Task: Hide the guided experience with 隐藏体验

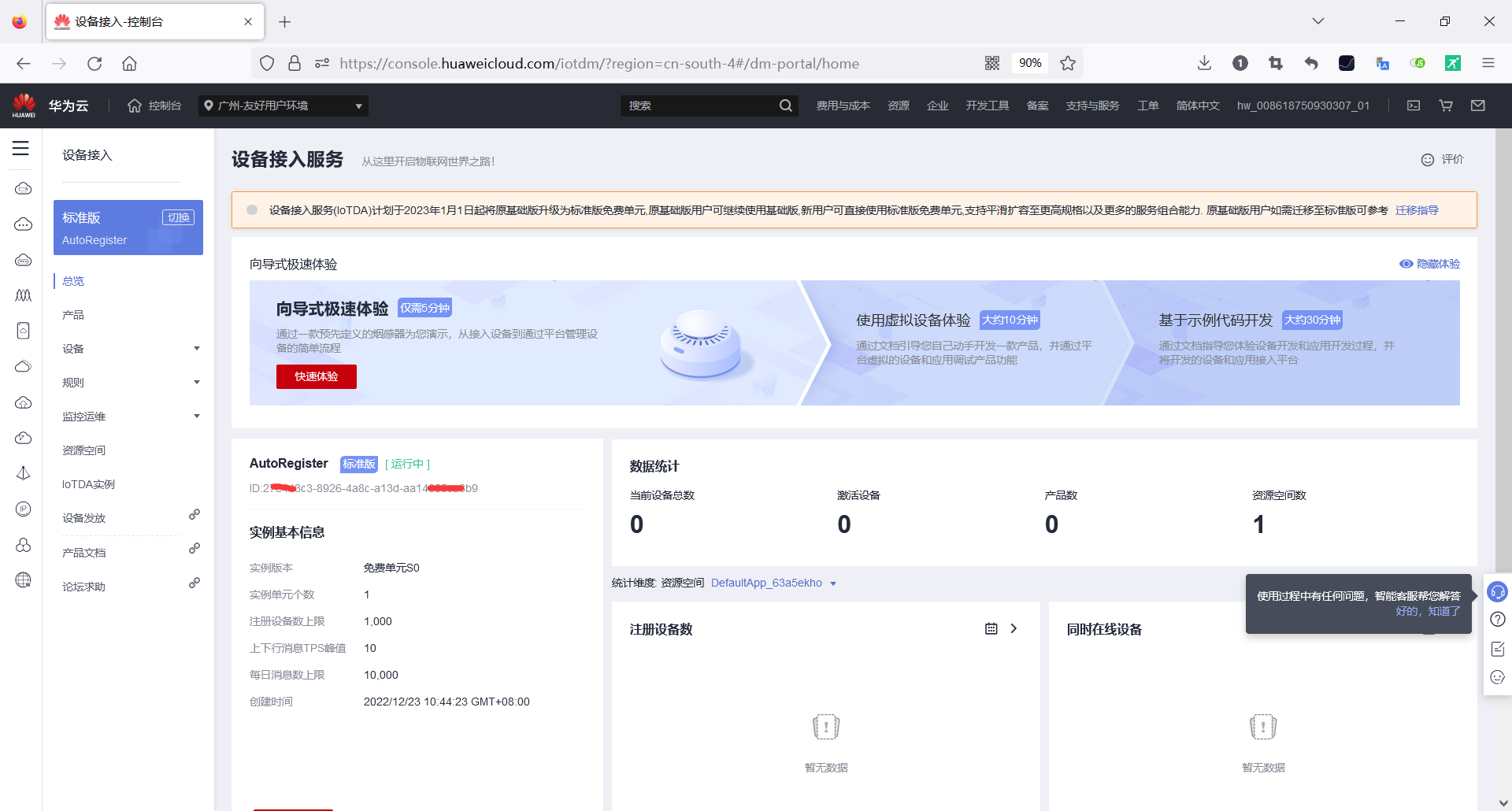Action: 1430,264
